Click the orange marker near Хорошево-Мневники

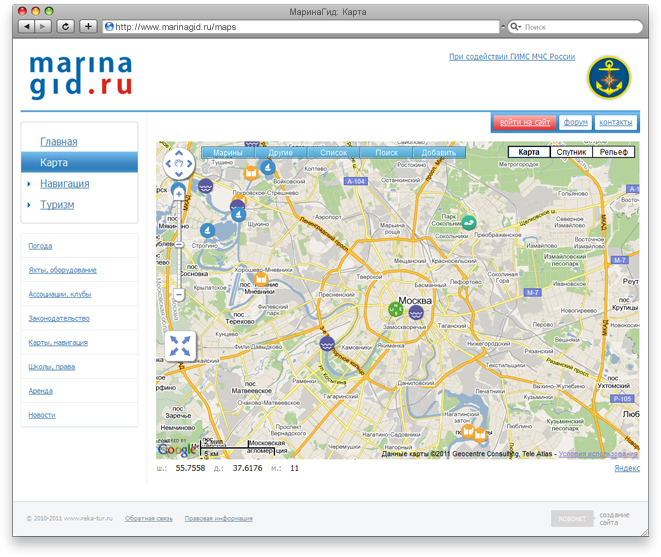[261, 279]
